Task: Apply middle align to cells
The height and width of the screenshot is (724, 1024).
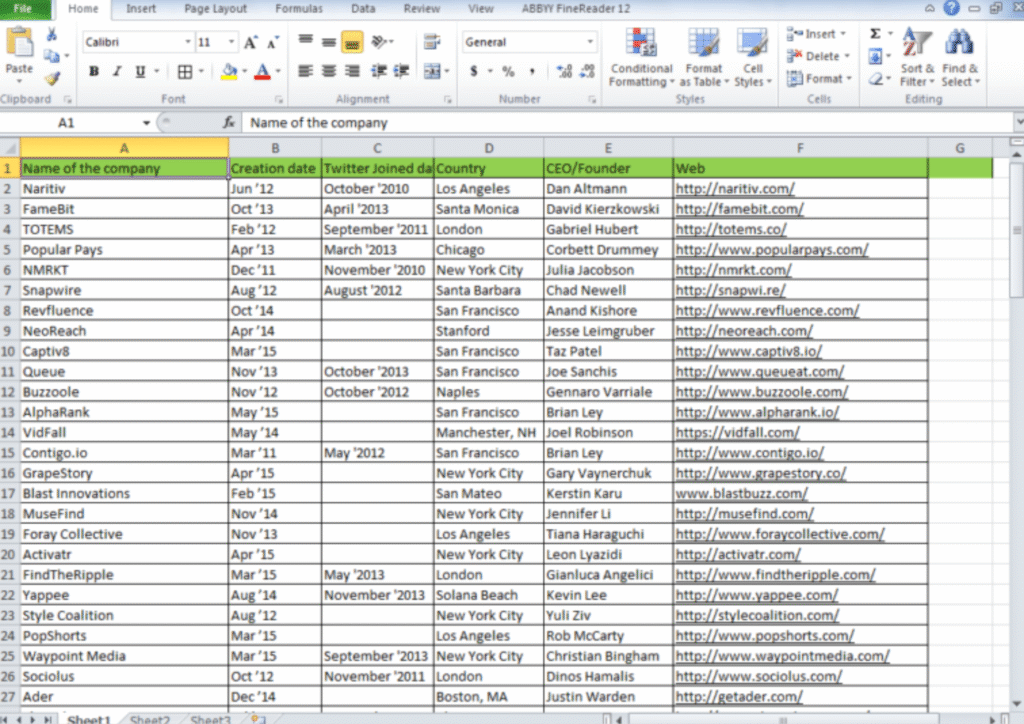Action: 328,41
